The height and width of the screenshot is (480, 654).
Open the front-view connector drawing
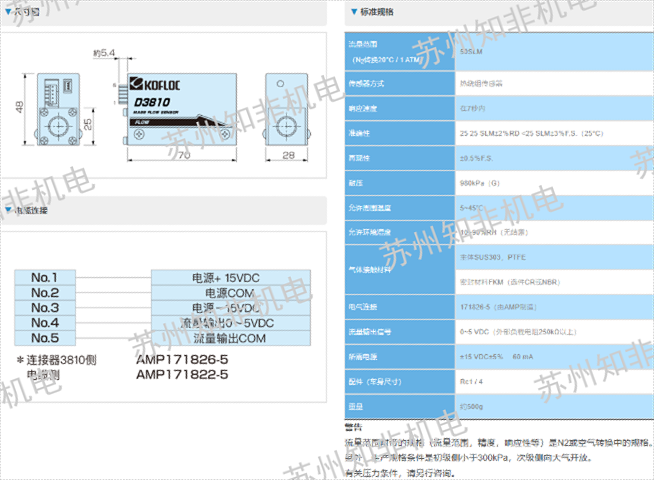(58, 109)
